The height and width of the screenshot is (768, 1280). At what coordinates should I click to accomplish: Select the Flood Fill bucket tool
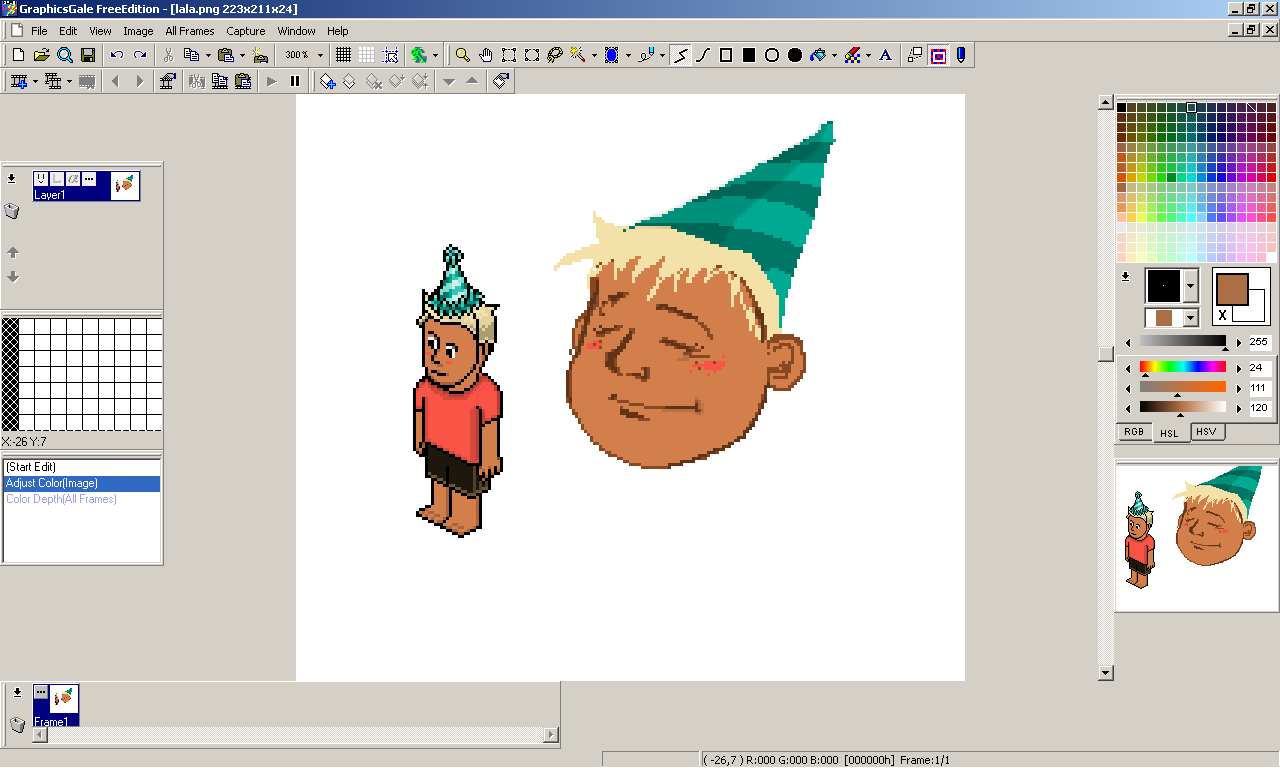click(819, 55)
